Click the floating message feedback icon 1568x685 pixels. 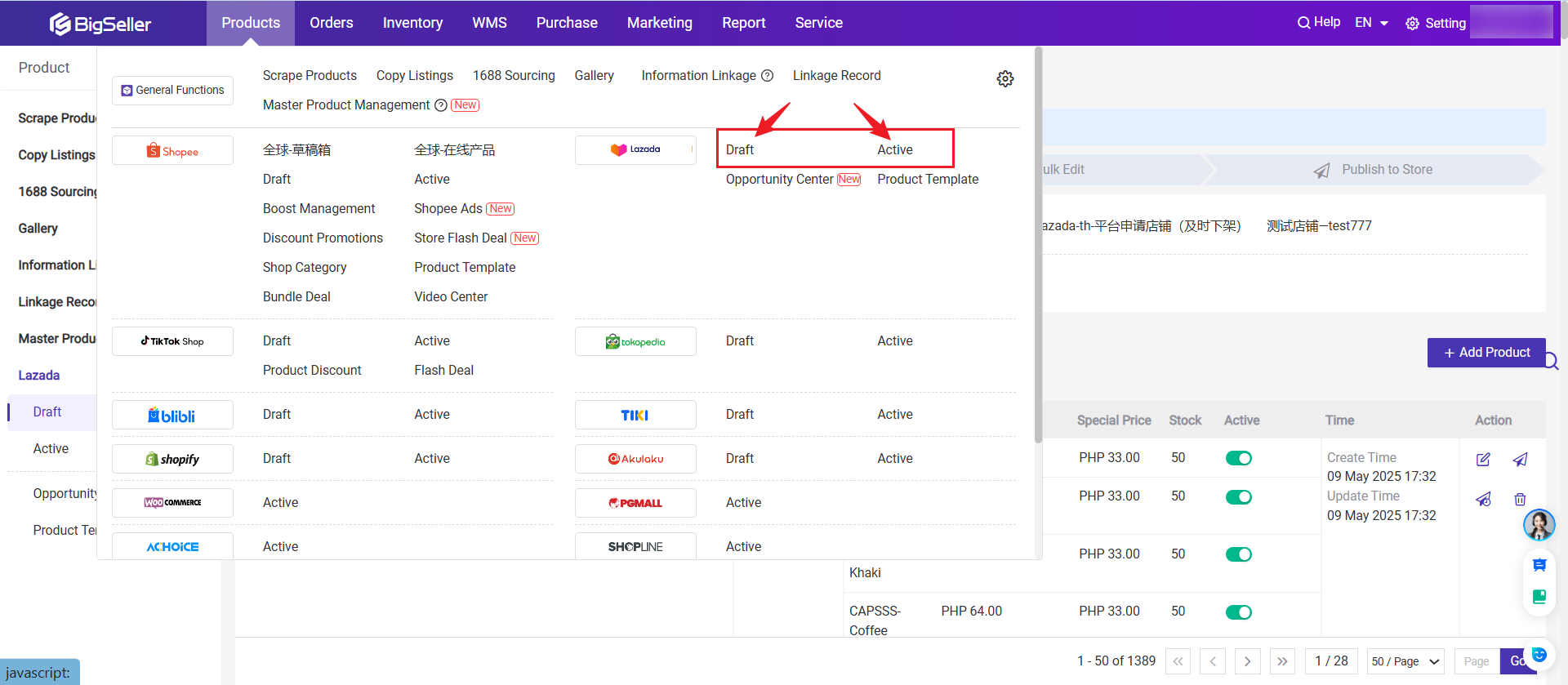pyautogui.click(x=1539, y=565)
